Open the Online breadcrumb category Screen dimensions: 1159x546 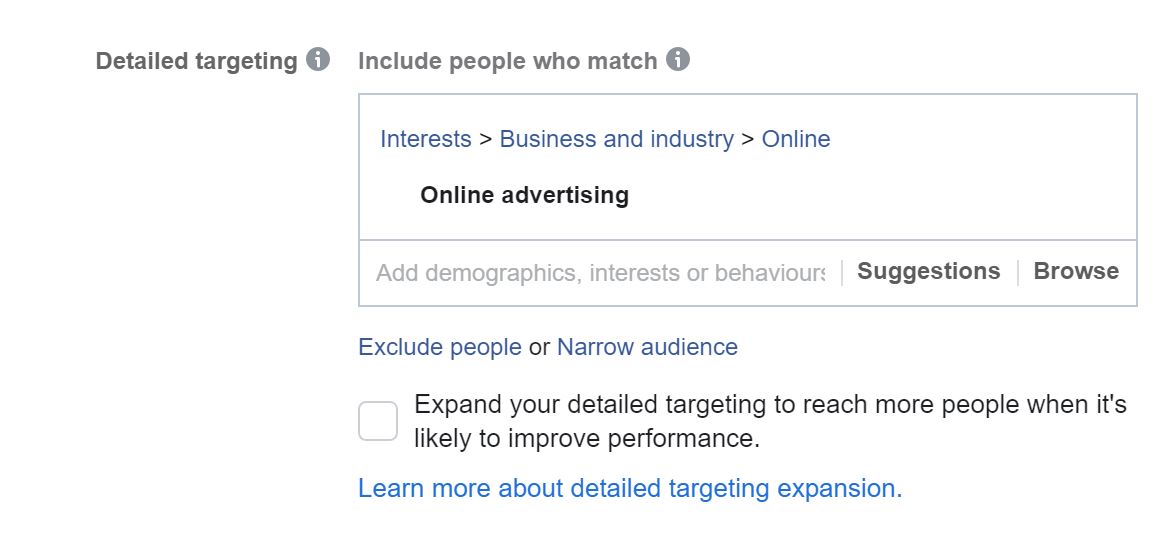click(796, 139)
